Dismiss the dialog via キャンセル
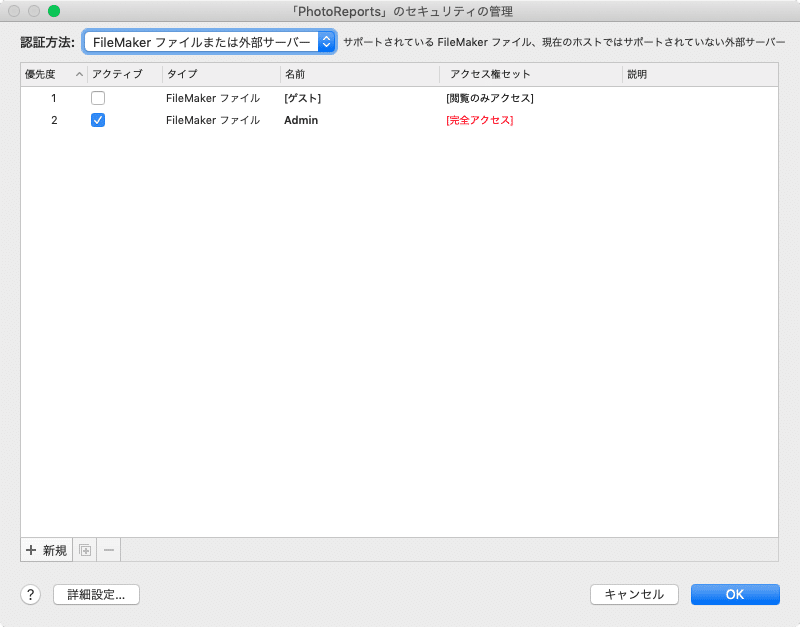Viewport: 800px width, 627px height. click(634, 594)
